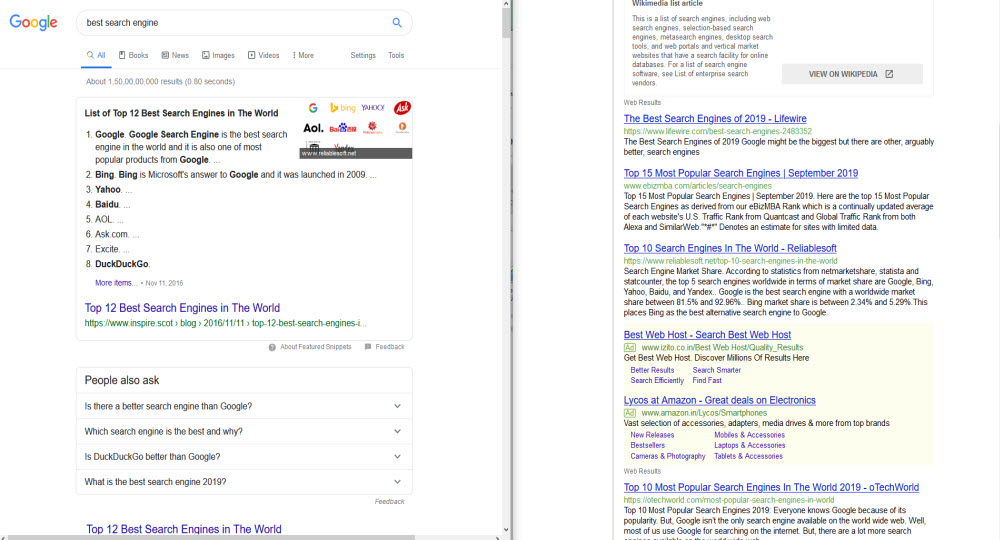Open 'Lycos at Amazon - Great deals on Electronics'
Viewport: 1000px width, 540px height.
pos(719,400)
